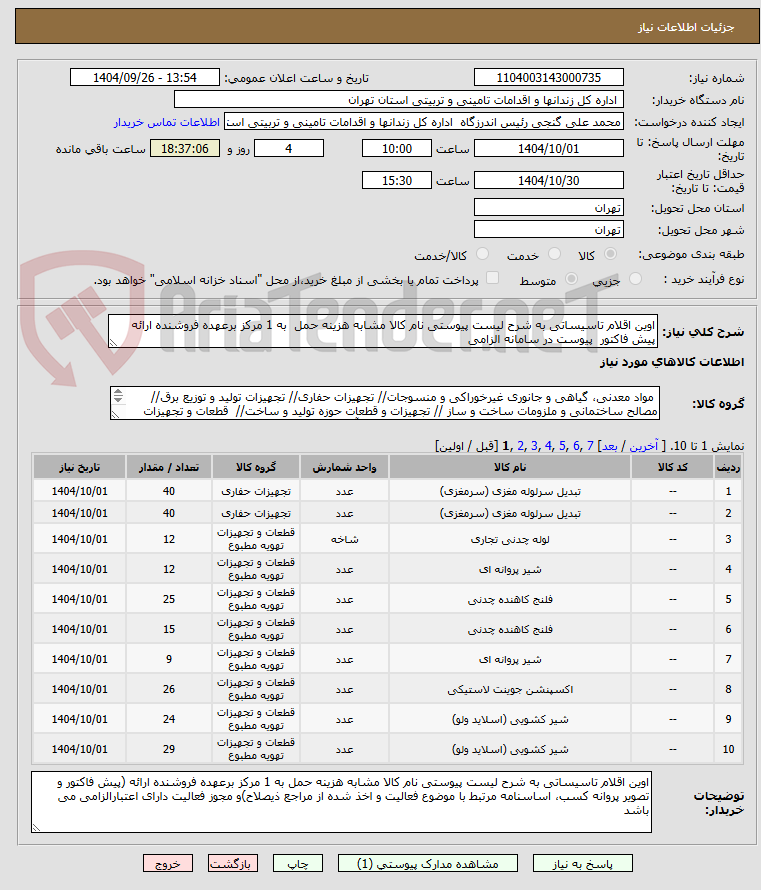Click quantity 26 in row 8

(x=169, y=689)
